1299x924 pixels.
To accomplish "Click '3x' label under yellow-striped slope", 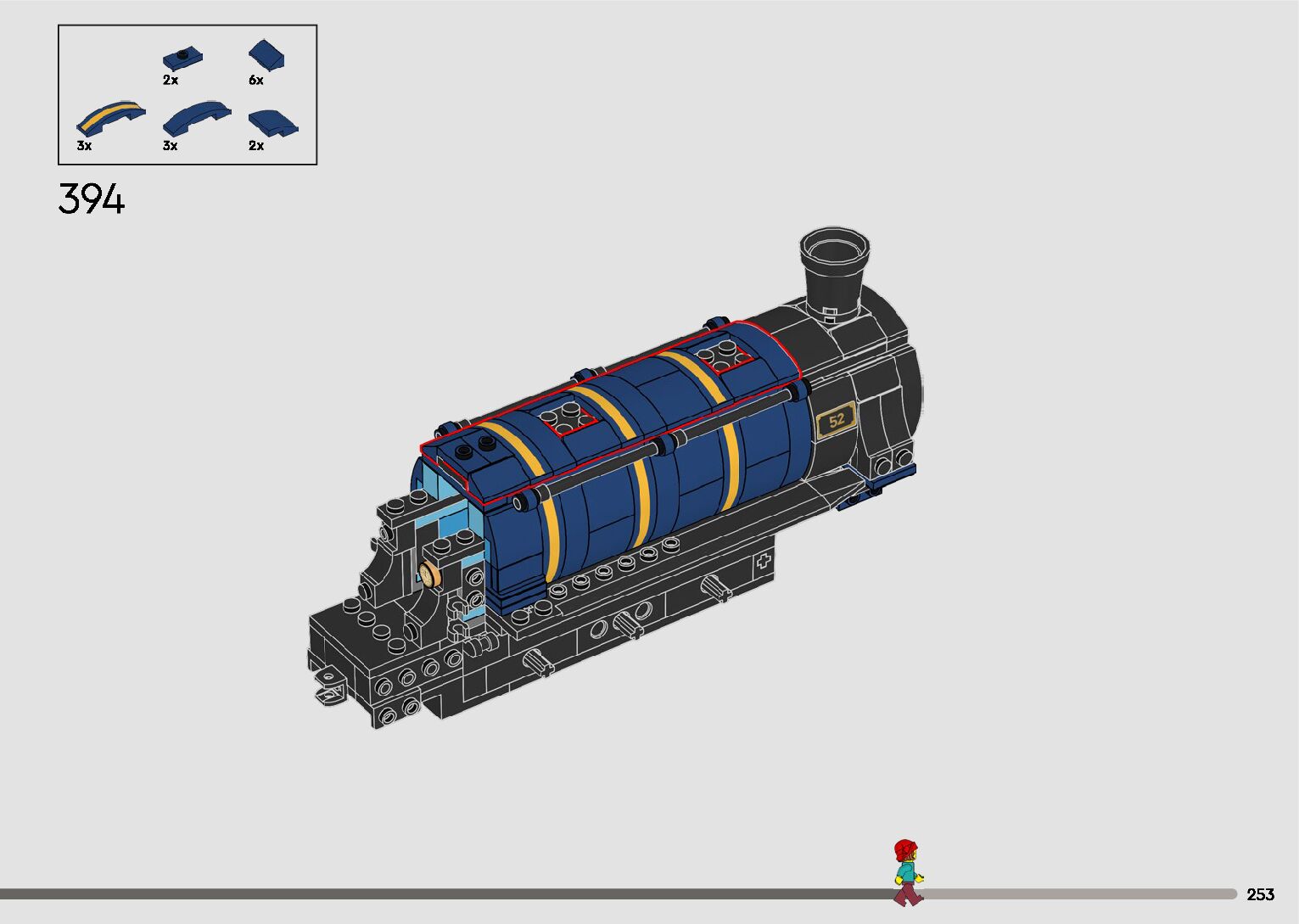I will pos(84,146).
